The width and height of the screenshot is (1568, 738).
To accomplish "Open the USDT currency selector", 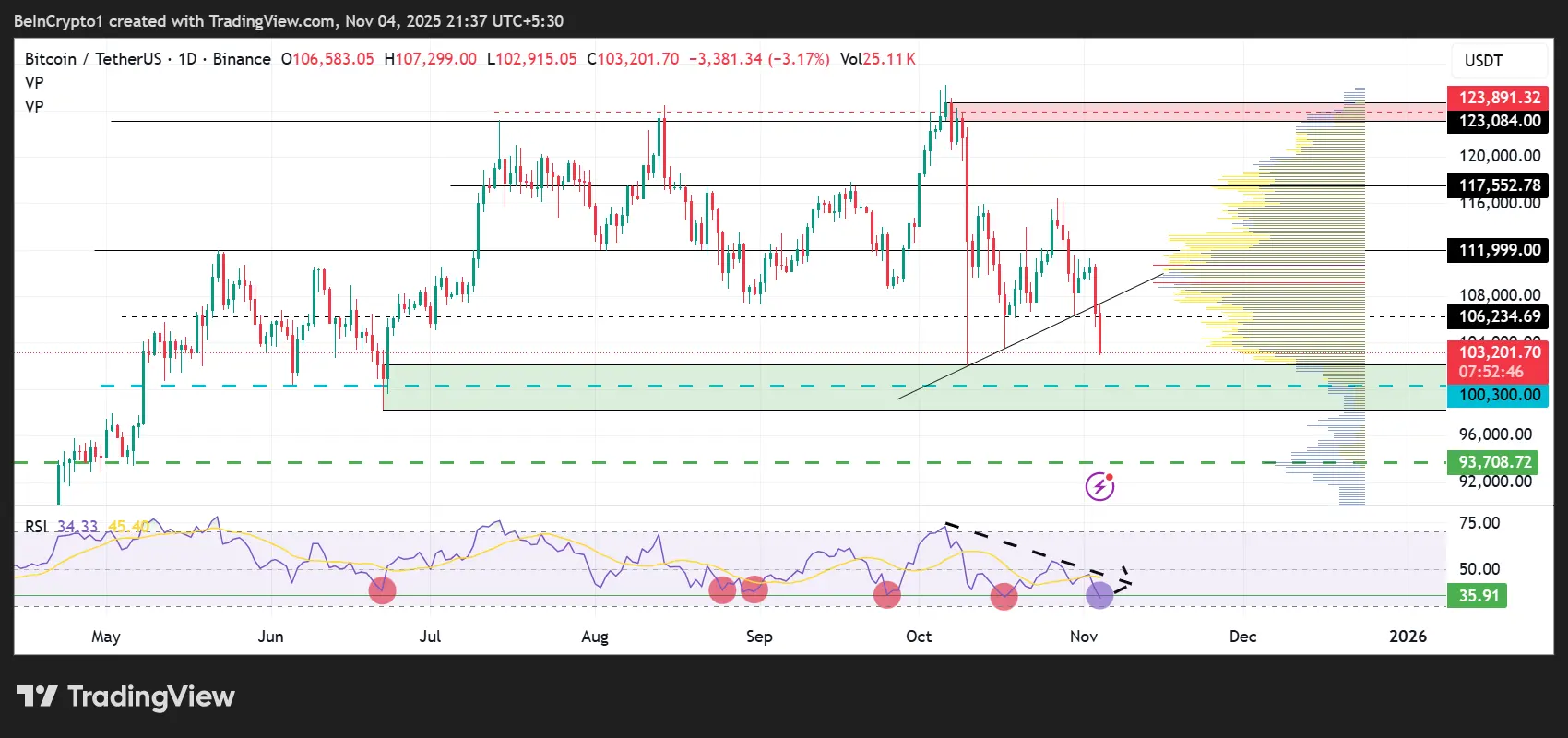I will pos(1483,61).
